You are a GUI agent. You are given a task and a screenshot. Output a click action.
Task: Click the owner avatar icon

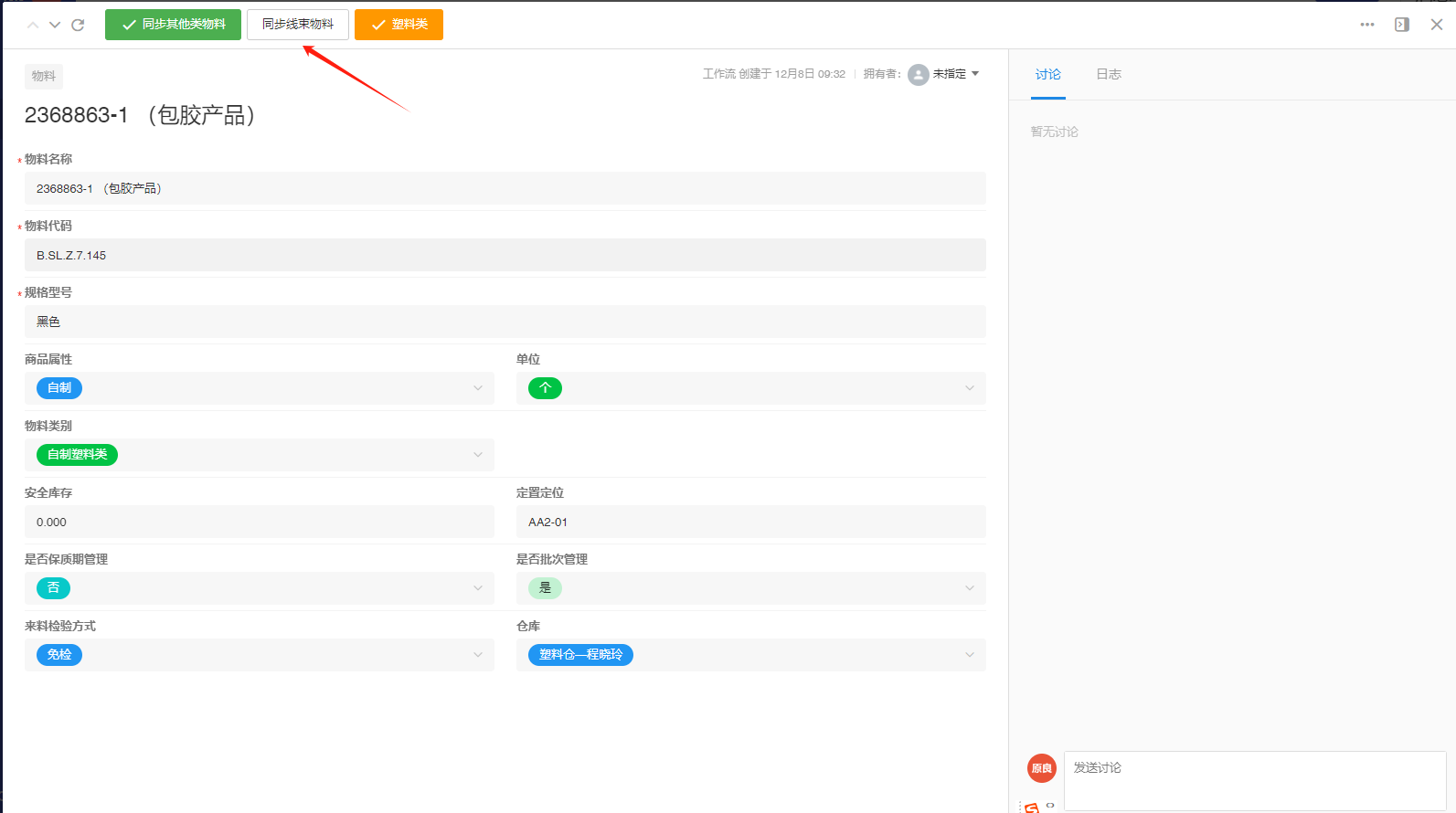pos(918,74)
